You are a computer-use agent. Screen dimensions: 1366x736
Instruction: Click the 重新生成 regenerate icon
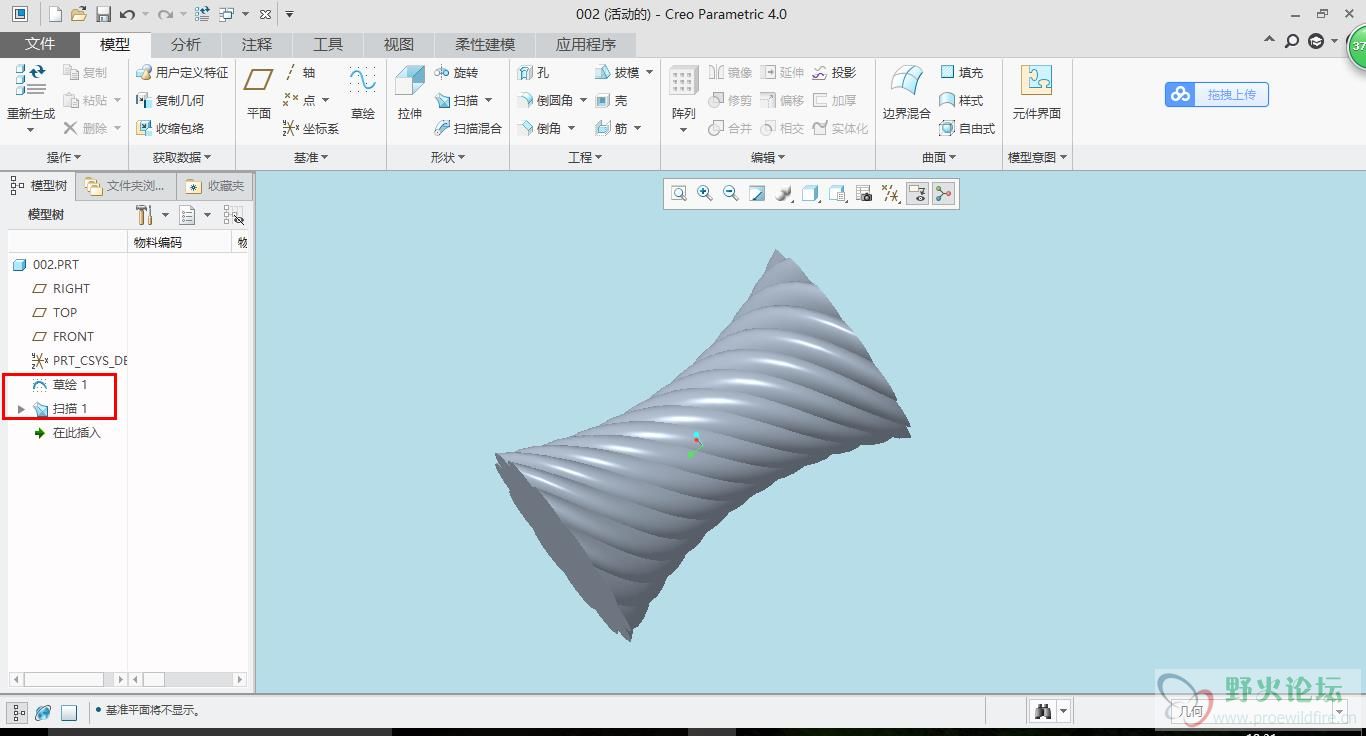pyautogui.click(x=31, y=81)
